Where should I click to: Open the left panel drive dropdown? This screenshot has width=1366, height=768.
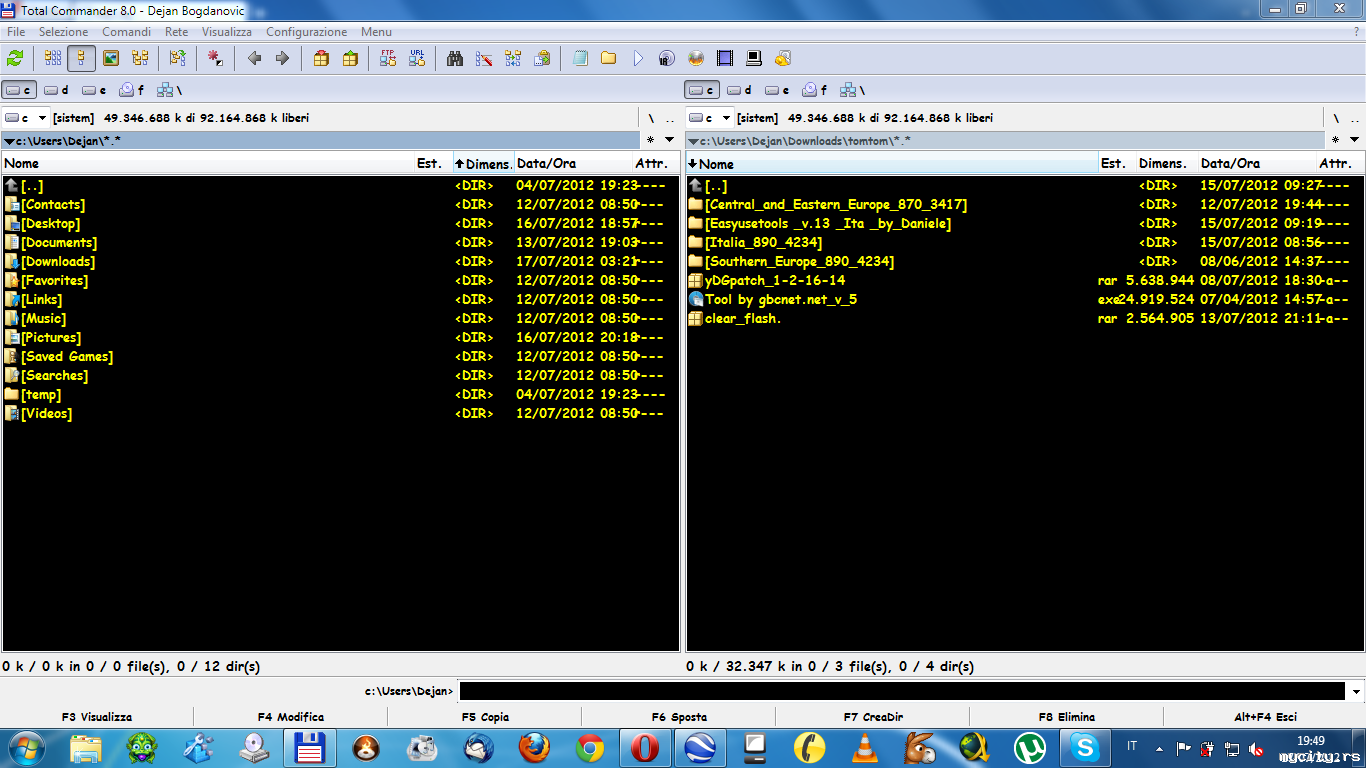(x=42, y=118)
